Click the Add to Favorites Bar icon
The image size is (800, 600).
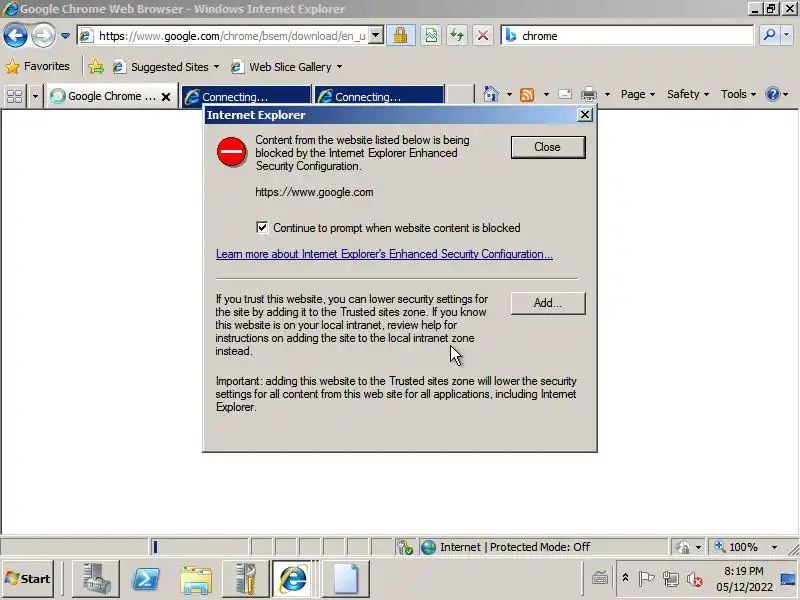(x=95, y=67)
